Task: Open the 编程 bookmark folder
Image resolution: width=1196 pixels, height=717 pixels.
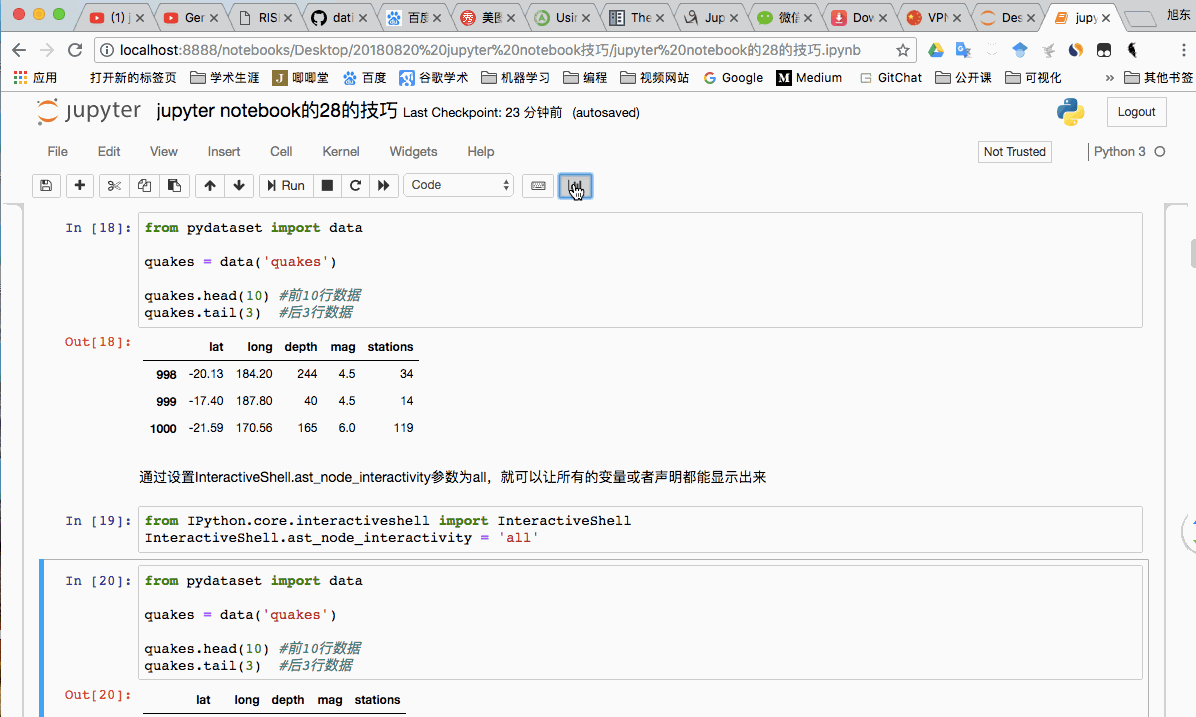Action: [585, 78]
